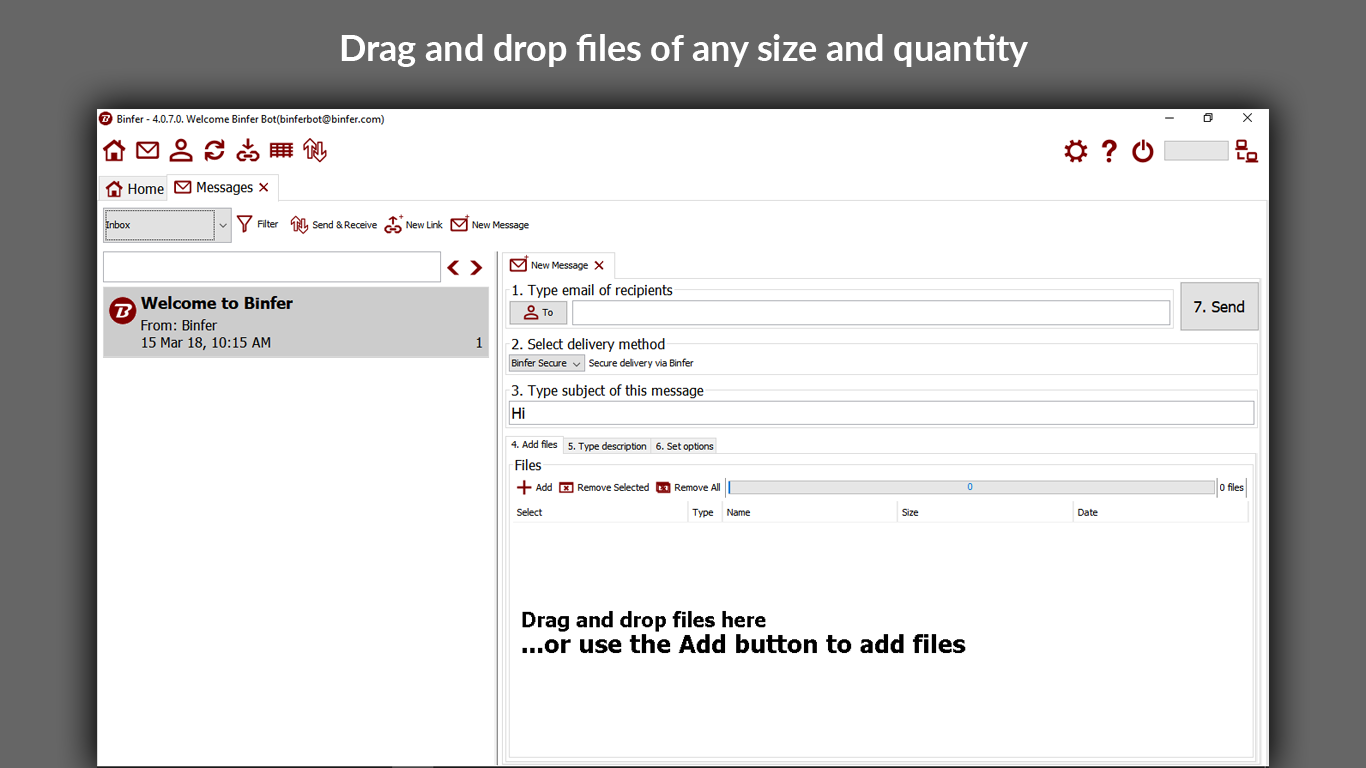Click the Sync refresh arrows icon
Viewport: 1366px width, 768px height.
(214, 151)
